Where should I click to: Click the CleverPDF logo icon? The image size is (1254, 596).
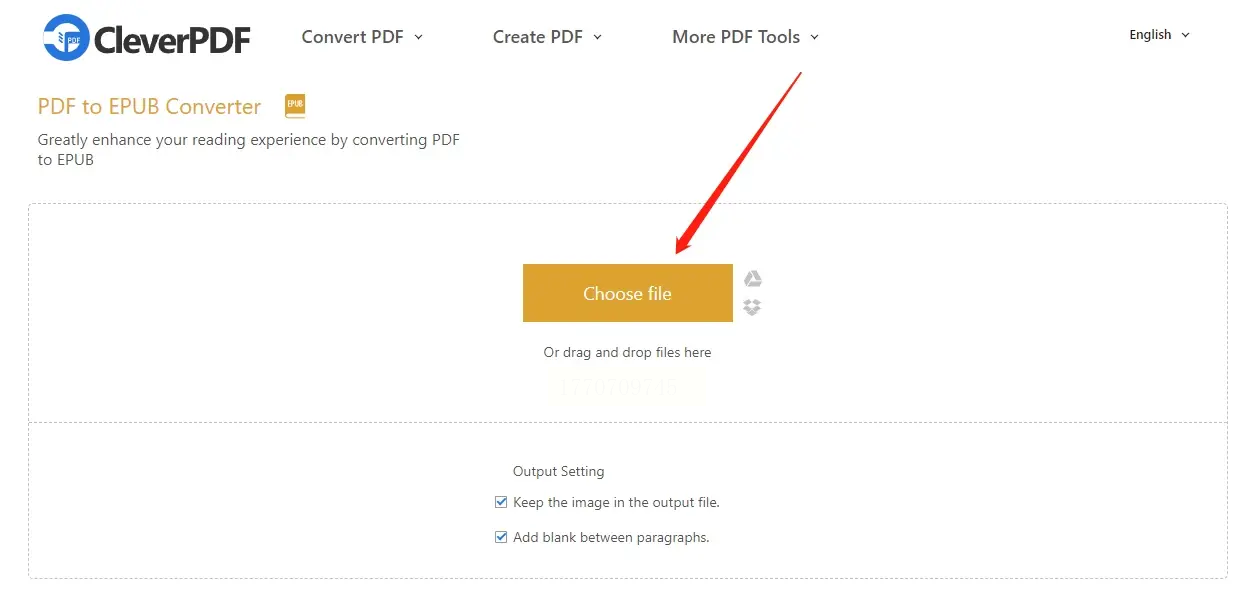(66, 38)
